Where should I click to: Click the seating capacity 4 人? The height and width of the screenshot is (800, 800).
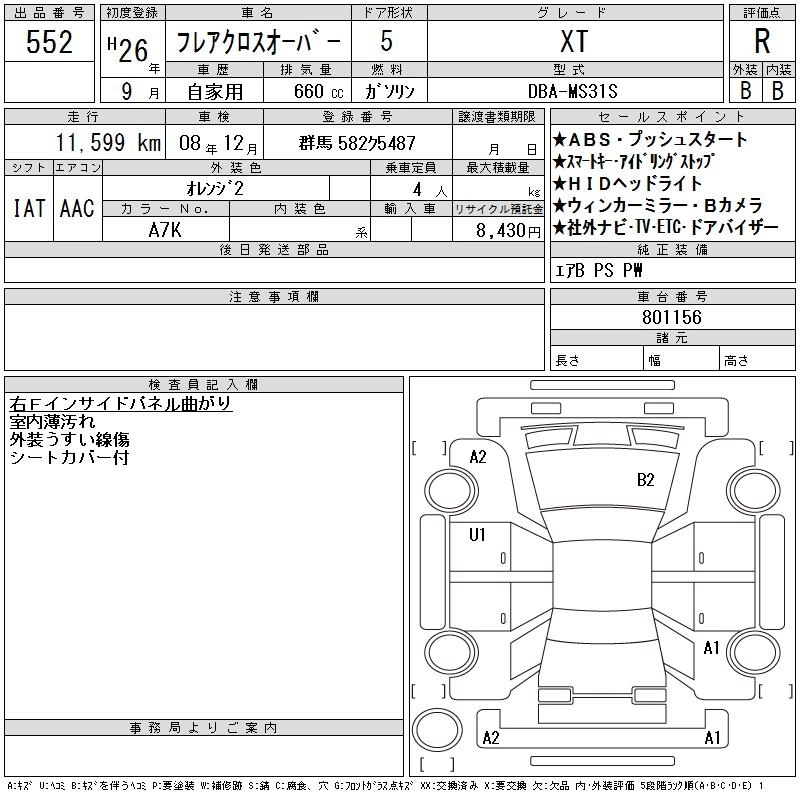tap(430, 190)
